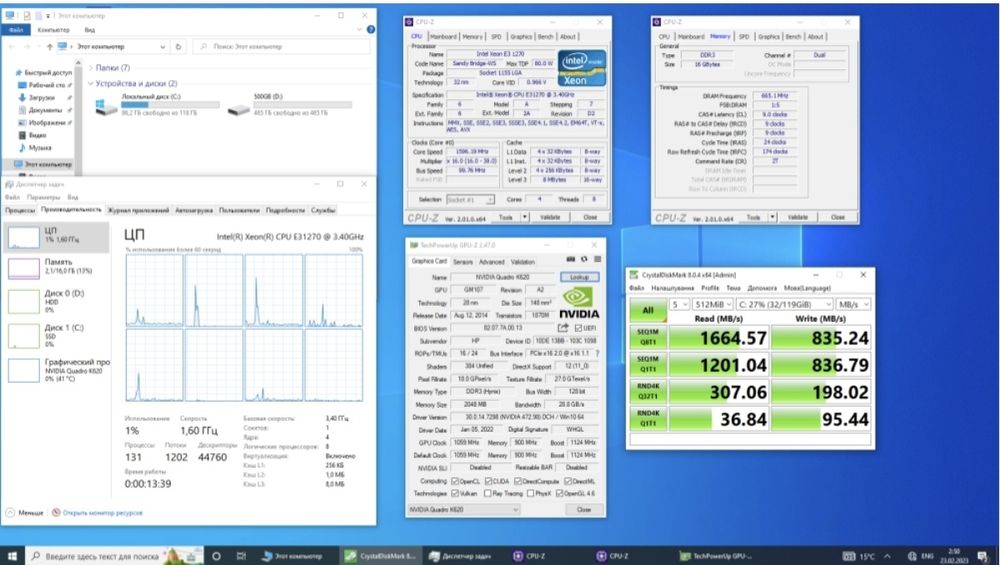This screenshot has width=1000, height=565.
Task: Toggle the Ray Tracing checkbox
Action: pos(489,494)
